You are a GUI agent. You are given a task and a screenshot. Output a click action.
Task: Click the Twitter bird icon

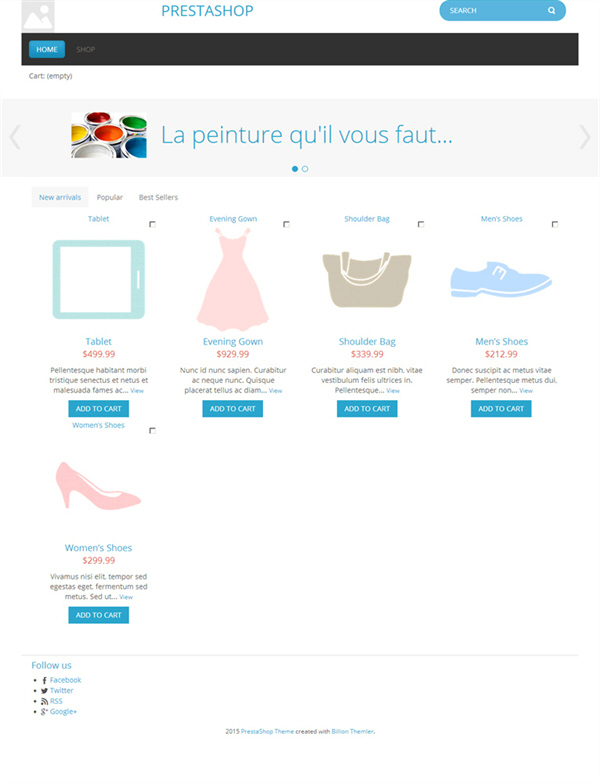44,691
